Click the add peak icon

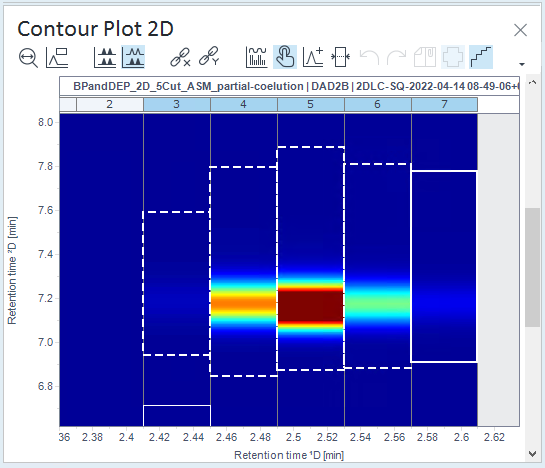[x=313, y=57]
